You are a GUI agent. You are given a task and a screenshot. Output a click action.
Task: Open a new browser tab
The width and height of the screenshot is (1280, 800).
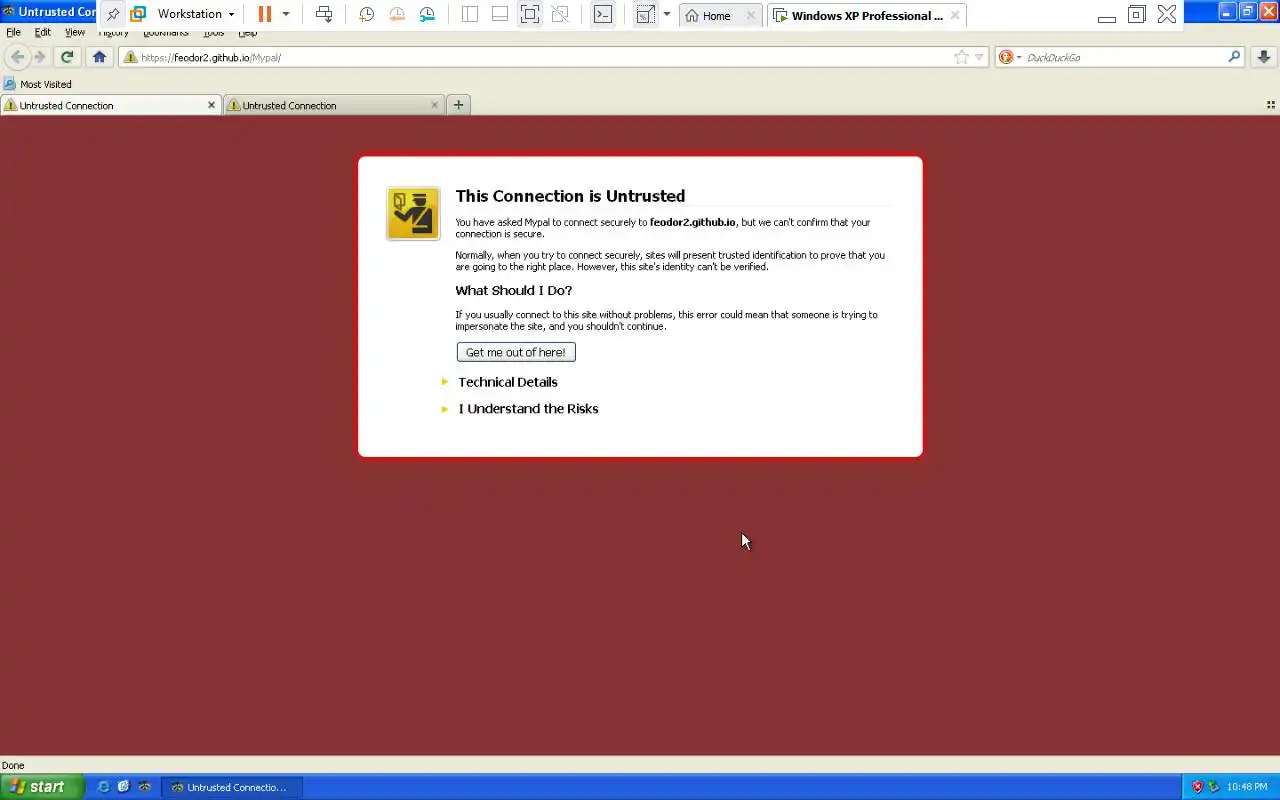pos(458,104)
